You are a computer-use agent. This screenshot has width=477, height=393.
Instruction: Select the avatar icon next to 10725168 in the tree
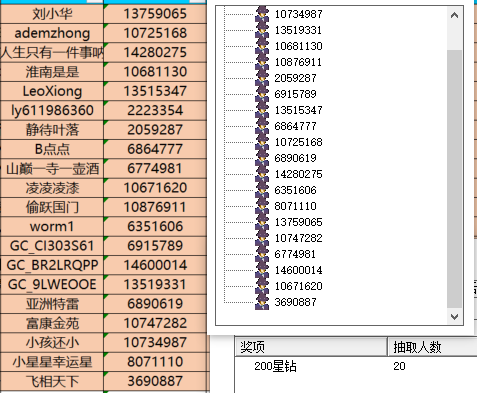point(262,142)
